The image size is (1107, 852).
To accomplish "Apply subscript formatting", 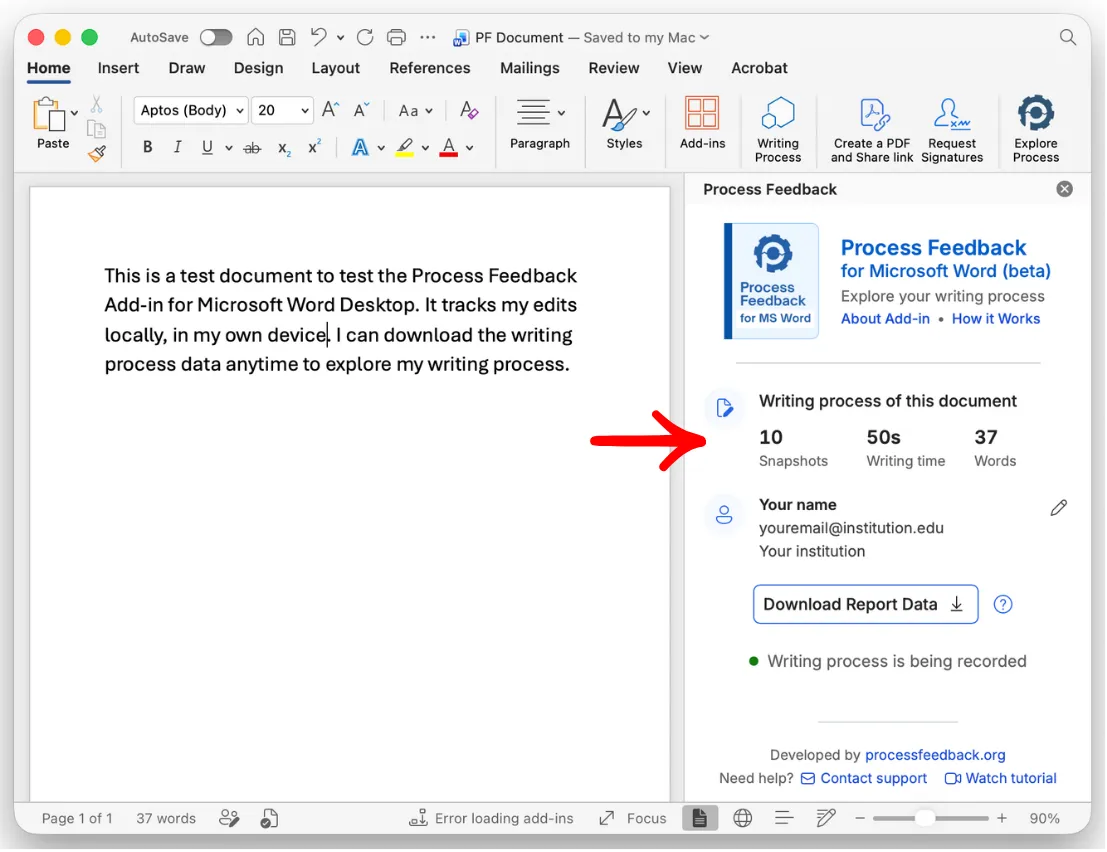I will [x=284, y=148].
